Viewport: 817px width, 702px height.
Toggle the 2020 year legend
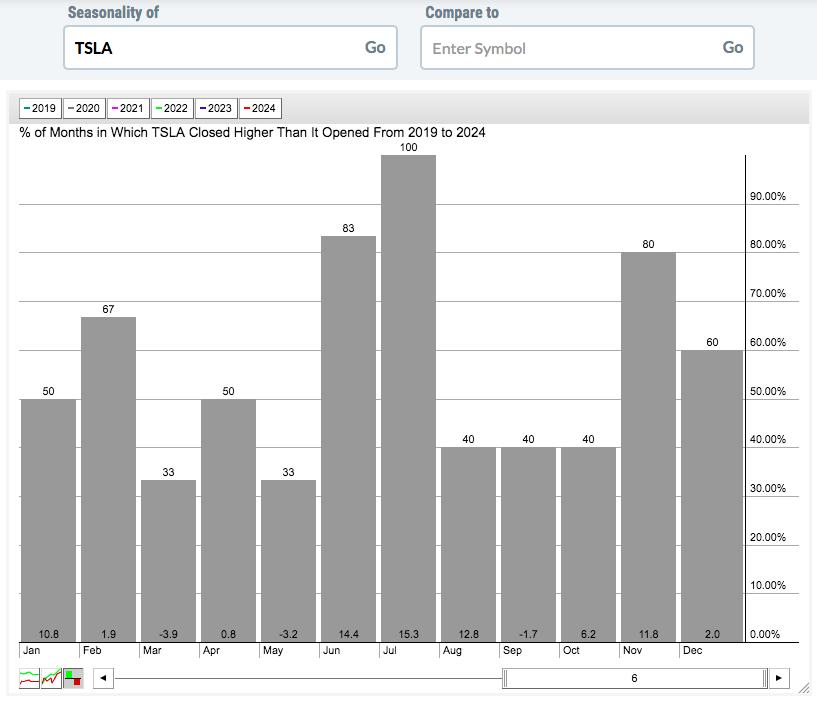[x=85, y=108]
